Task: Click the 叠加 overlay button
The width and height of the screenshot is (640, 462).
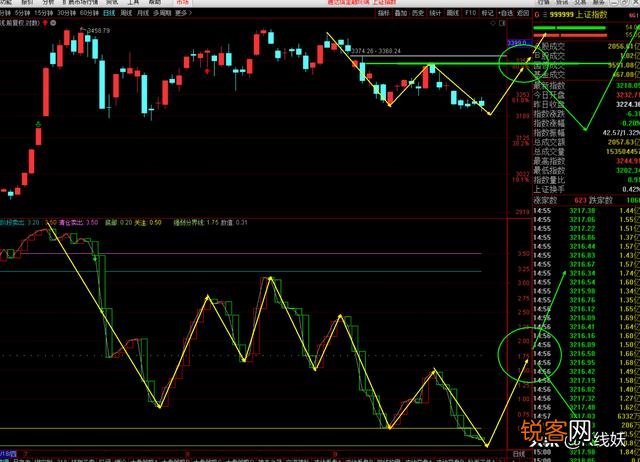Action: [x=401, y=13]
